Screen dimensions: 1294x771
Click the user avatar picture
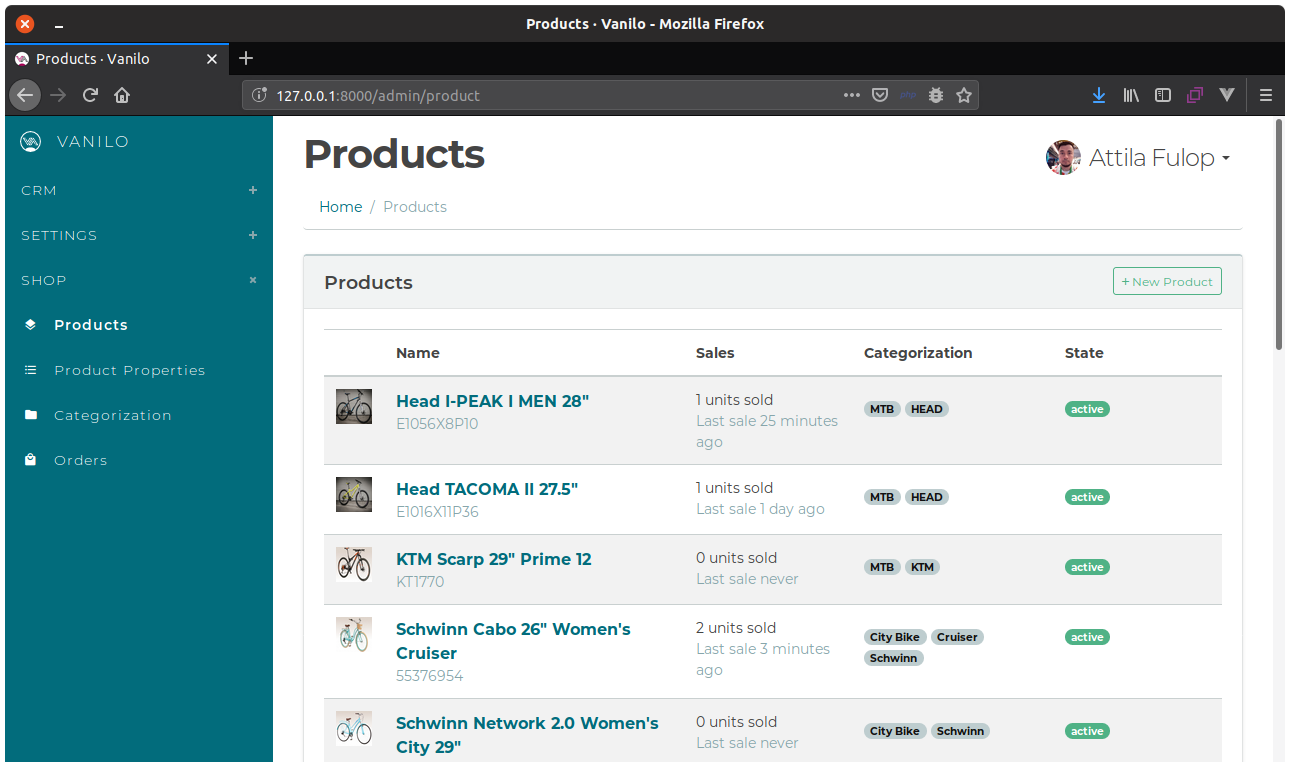coord(1063,158)
